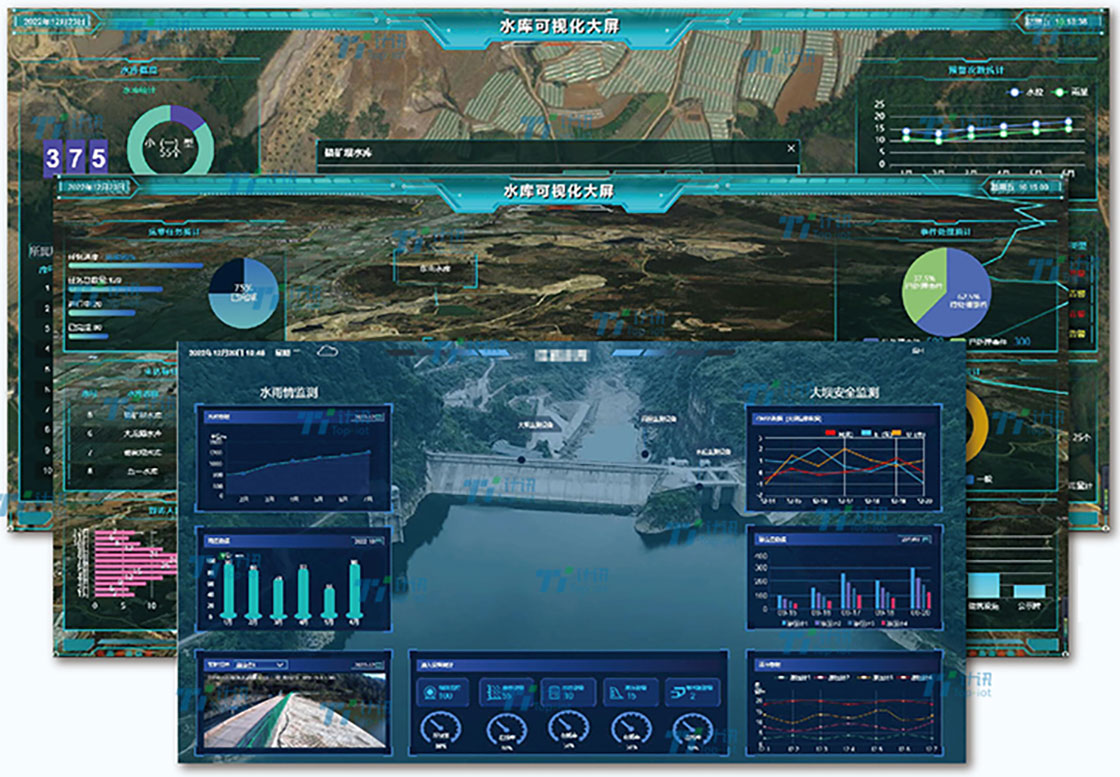The image size is (1120, 777).
Task: Click the second gauge dial under the 55 card
Action: pos(506,731)
